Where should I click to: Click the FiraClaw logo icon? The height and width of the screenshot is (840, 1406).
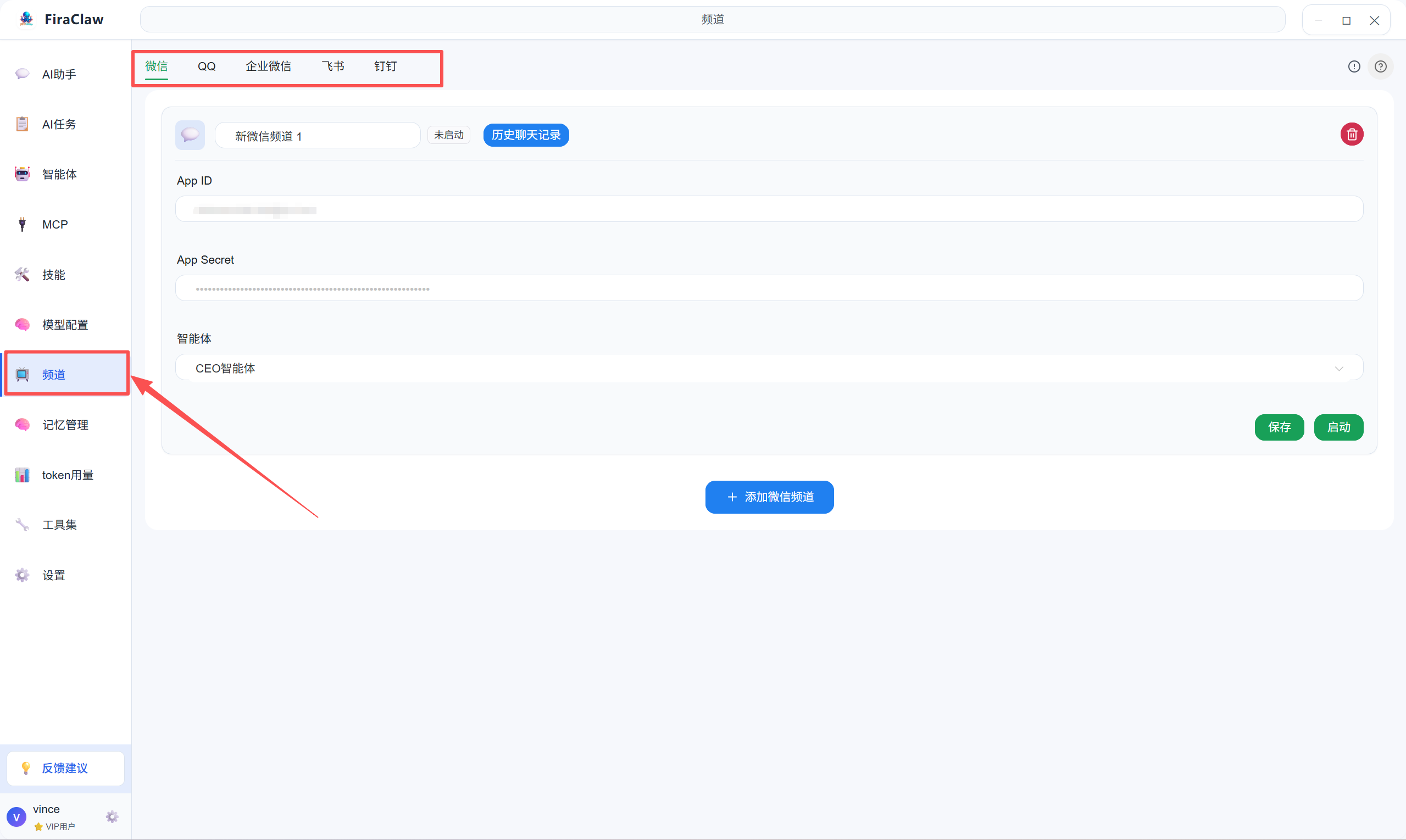click(x=26, y=19)
